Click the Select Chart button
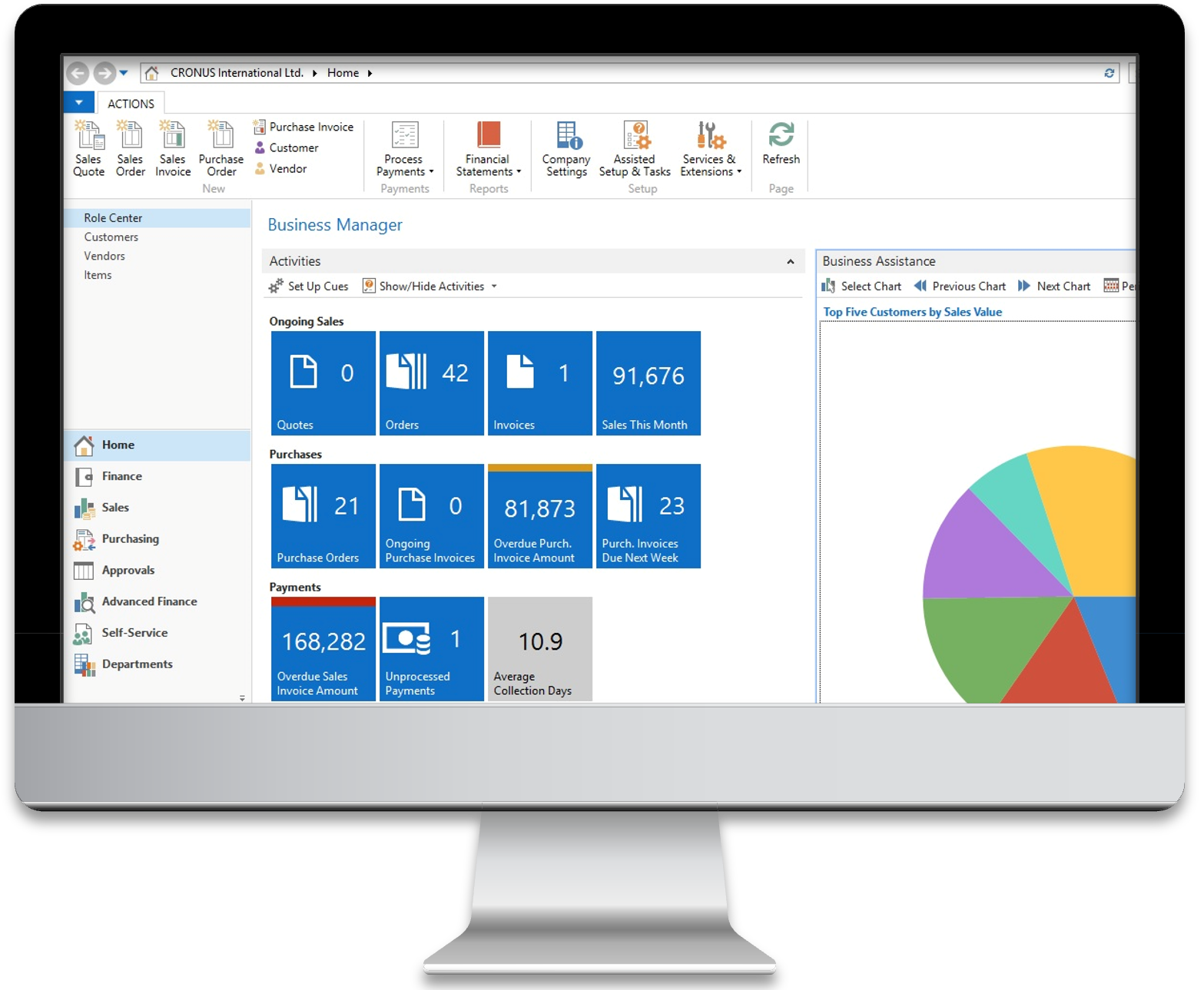Image resolution: width=1204 pixels, height=990 pixels. pyautogui.click(x=861, y=286)
